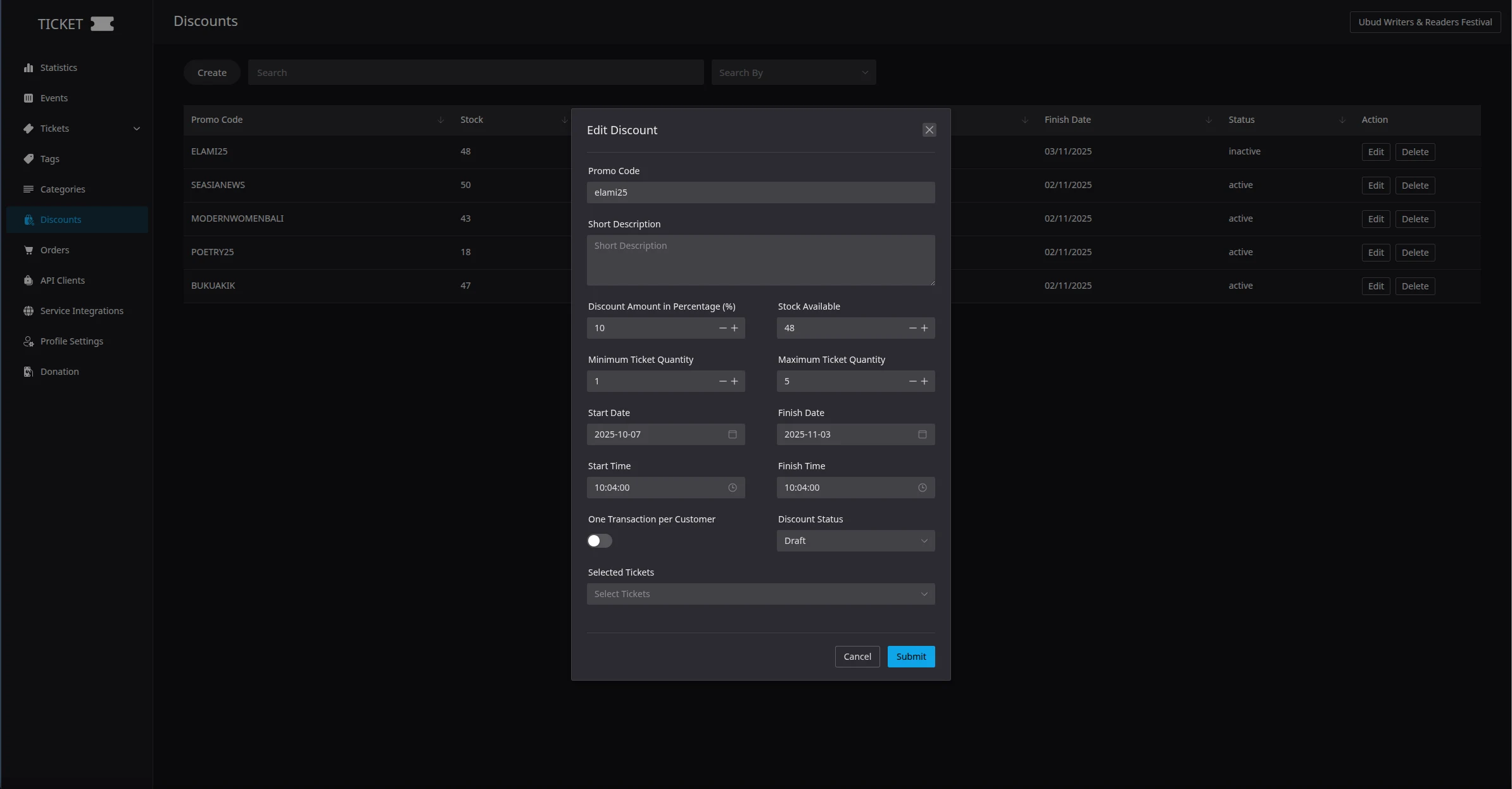This screenshot has height=789, width=1512.
Task: Decrease Stock Available with minus icon
Action: [x=912, y=328]
